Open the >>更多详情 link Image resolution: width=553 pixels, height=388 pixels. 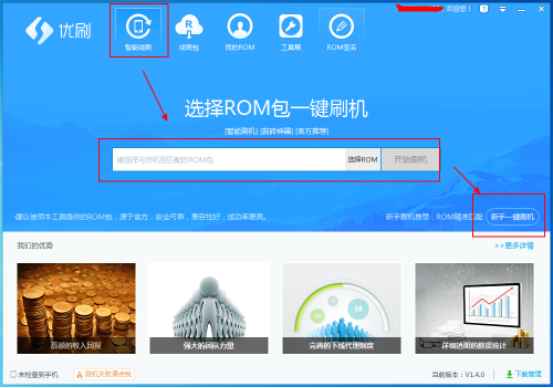514,245
